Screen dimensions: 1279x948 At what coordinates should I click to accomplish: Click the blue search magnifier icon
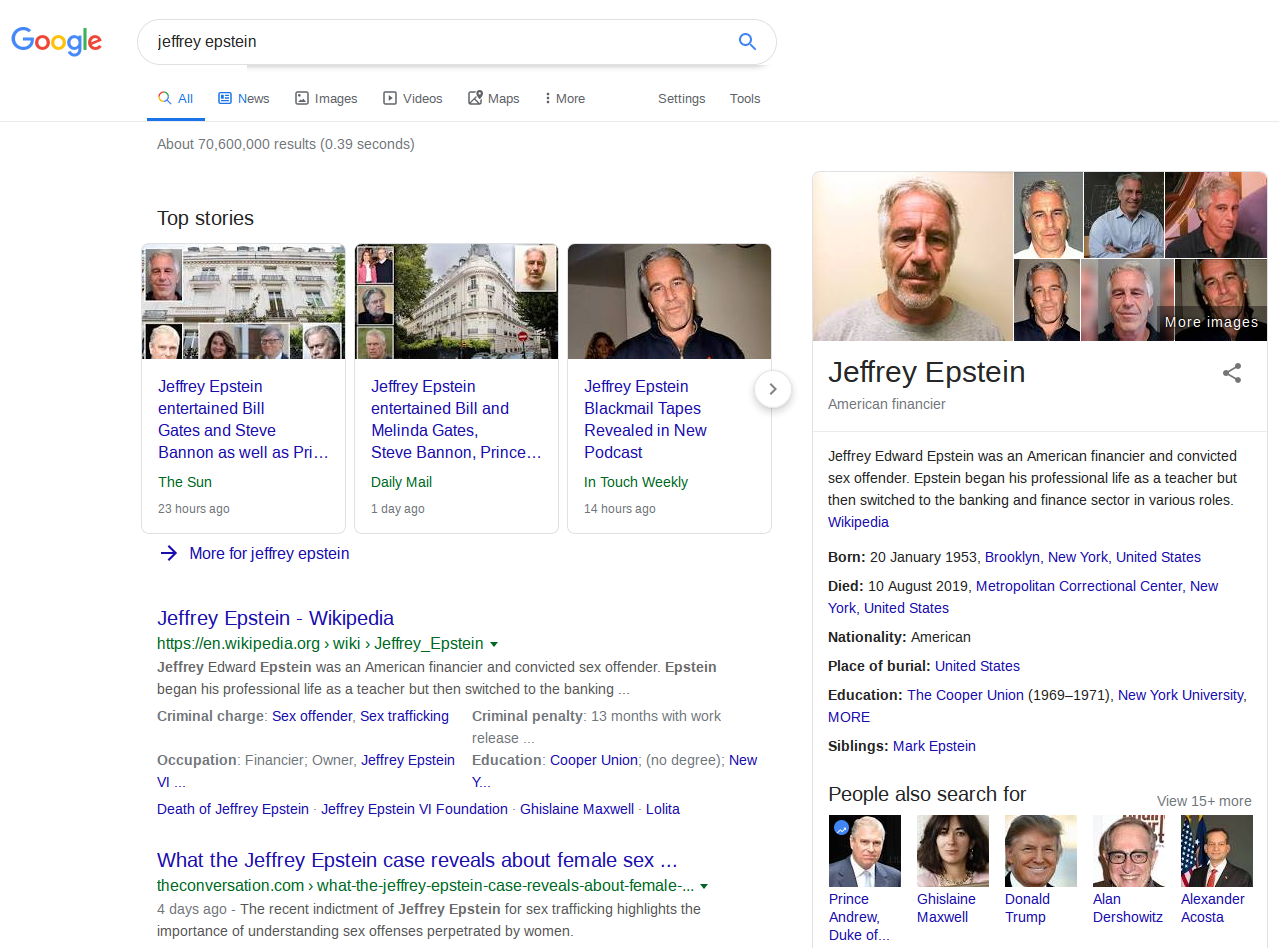click(746, 42)
